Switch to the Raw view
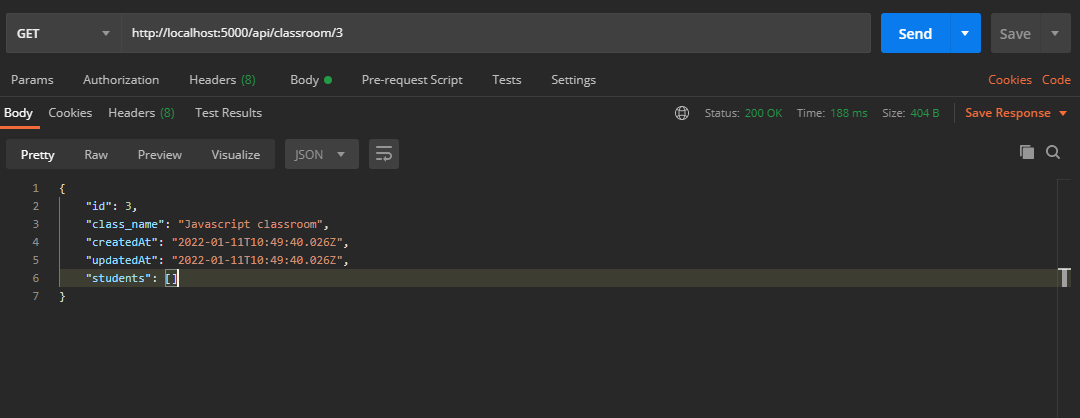1080x418 pixels. click(x=96, y=155)
